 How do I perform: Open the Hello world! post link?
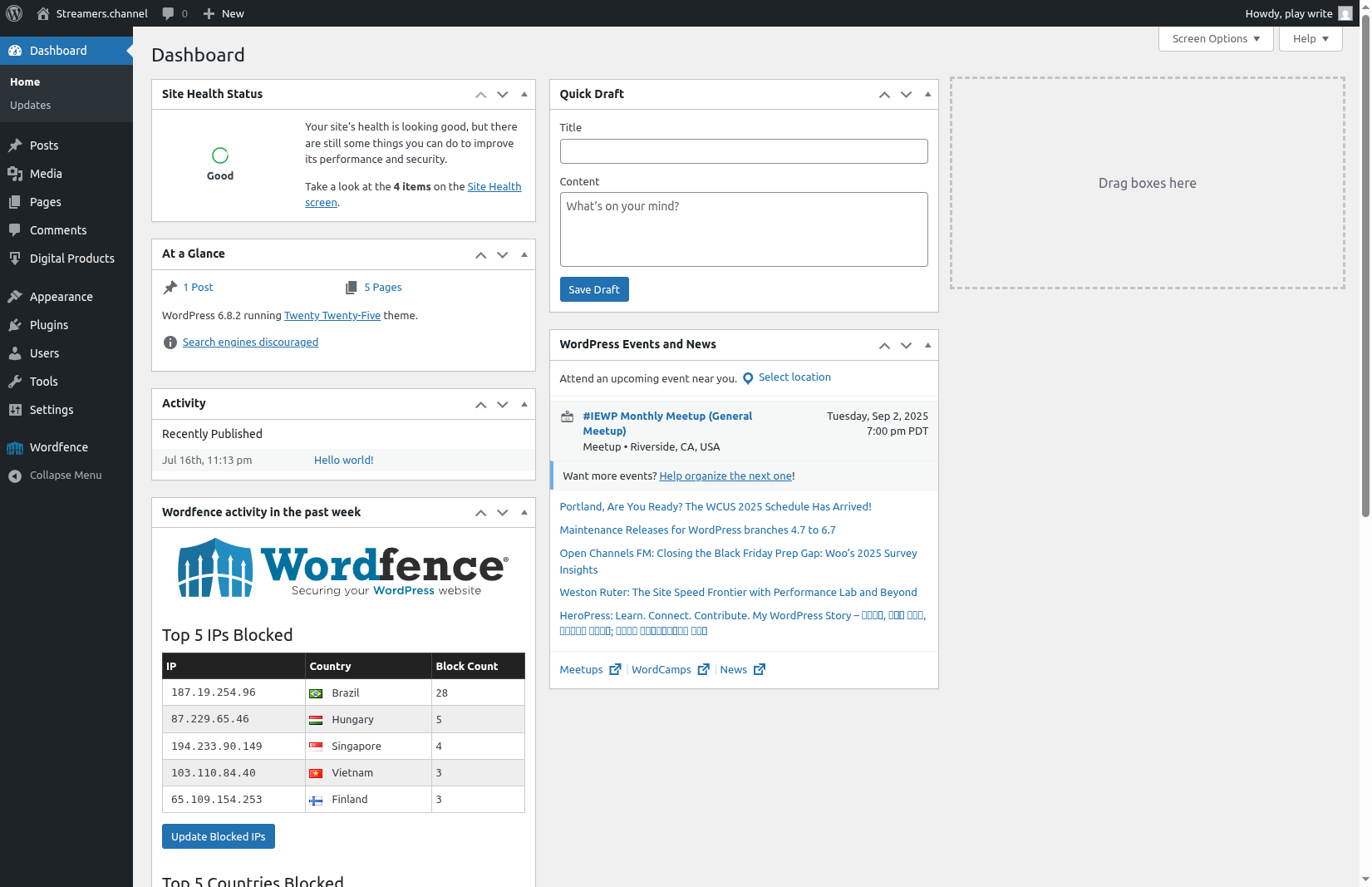[x=344, y=461]
